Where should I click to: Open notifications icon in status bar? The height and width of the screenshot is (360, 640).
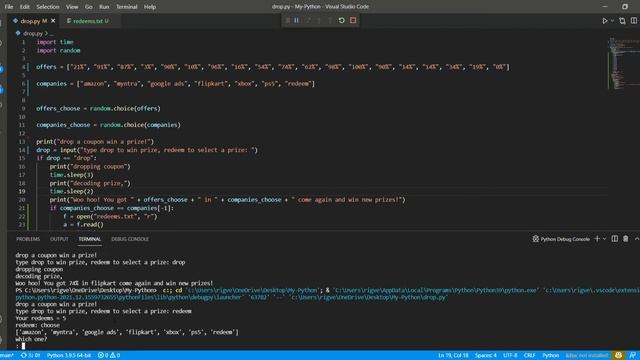click(633, 356)
